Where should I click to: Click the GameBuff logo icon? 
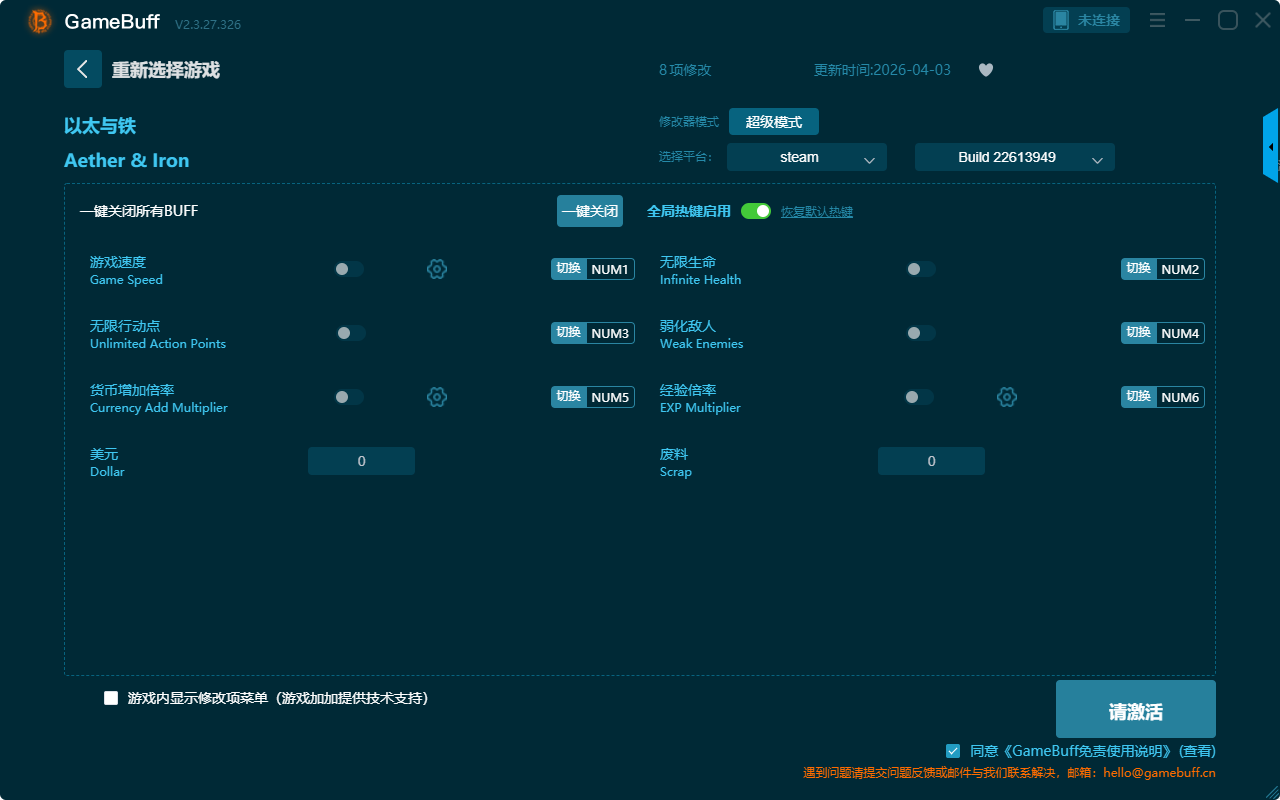click(x=40, y=21)
